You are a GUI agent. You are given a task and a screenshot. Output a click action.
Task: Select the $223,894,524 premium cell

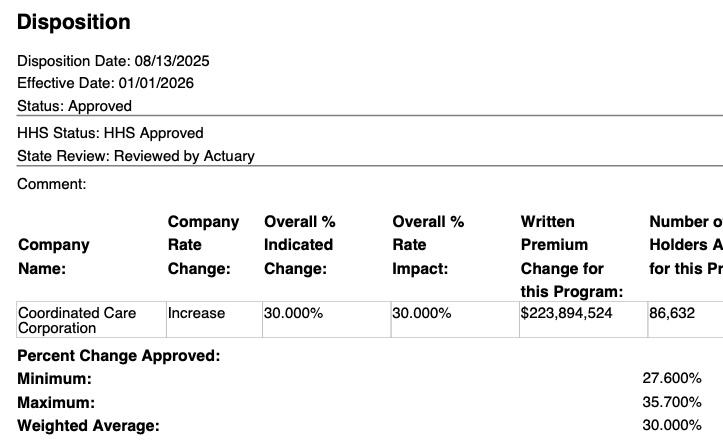coord(566,313)
